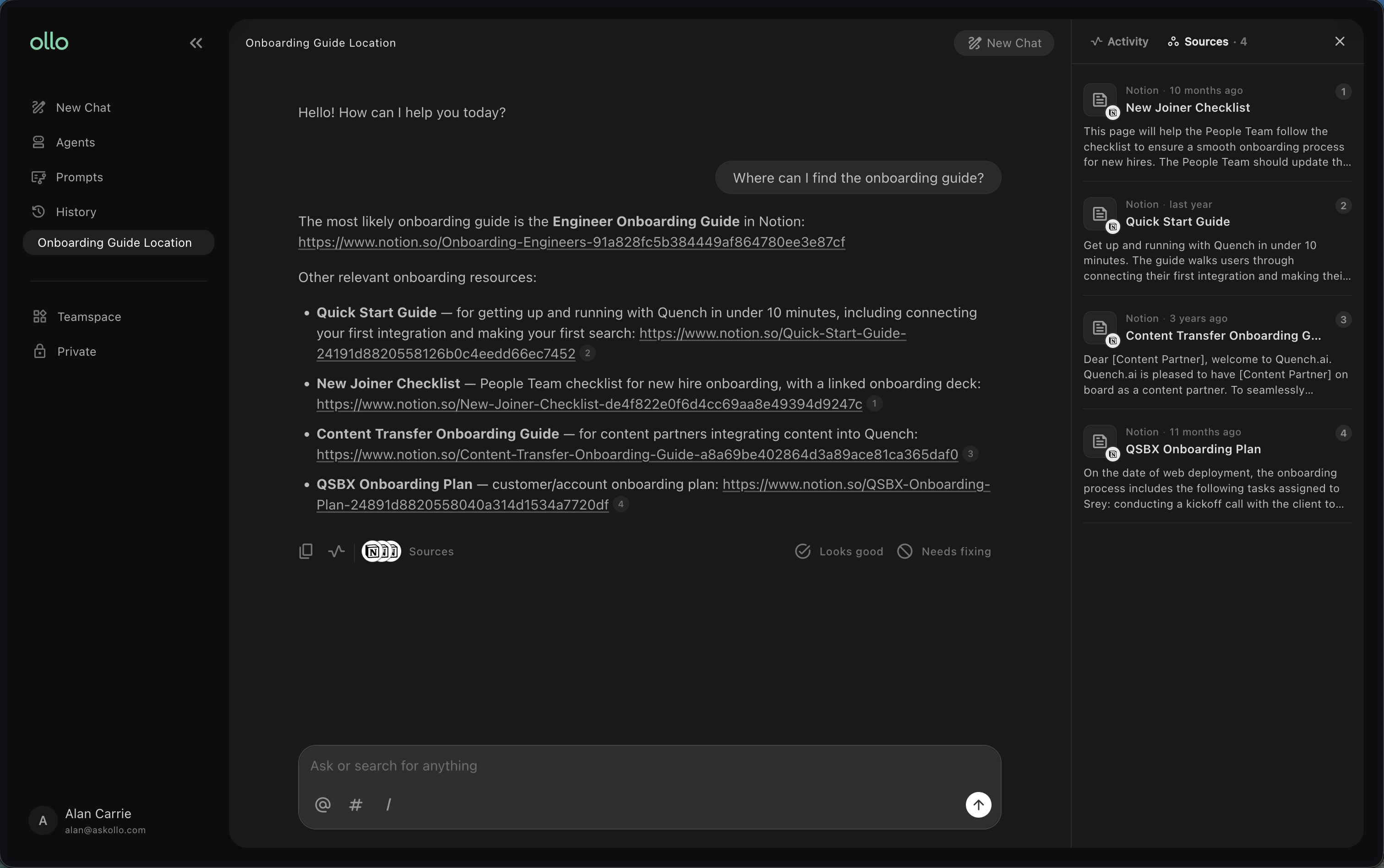Open Quick Start Guide source card
The width and height of the screenshot is (1384, 868).
[1217, 239]
